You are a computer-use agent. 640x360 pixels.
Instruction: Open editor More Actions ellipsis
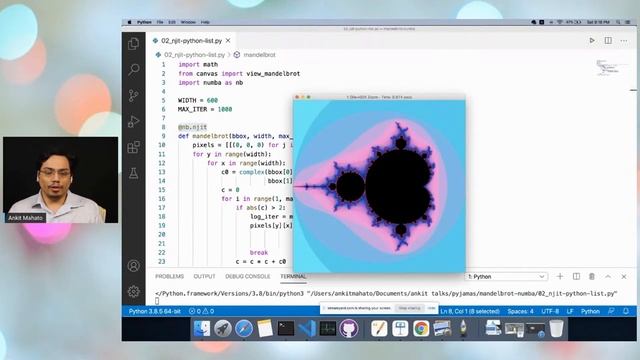[x=624, y=40]
